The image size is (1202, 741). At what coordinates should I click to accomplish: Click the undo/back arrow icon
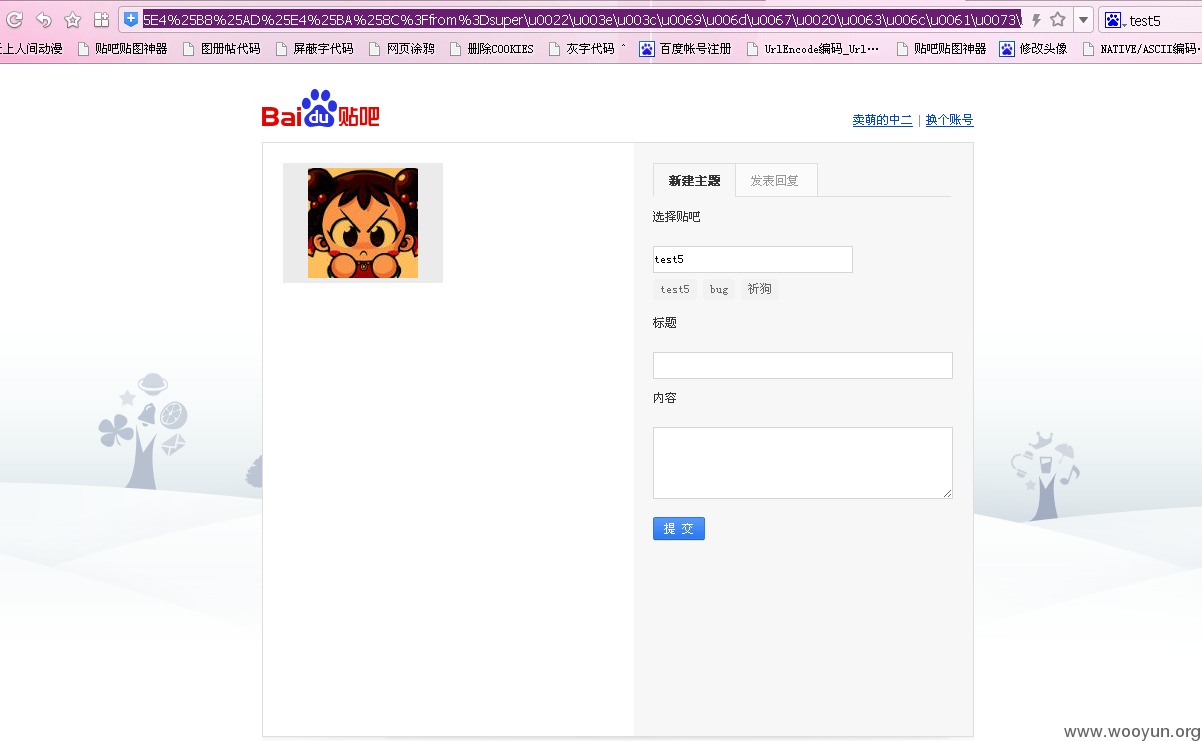(43, 19)
